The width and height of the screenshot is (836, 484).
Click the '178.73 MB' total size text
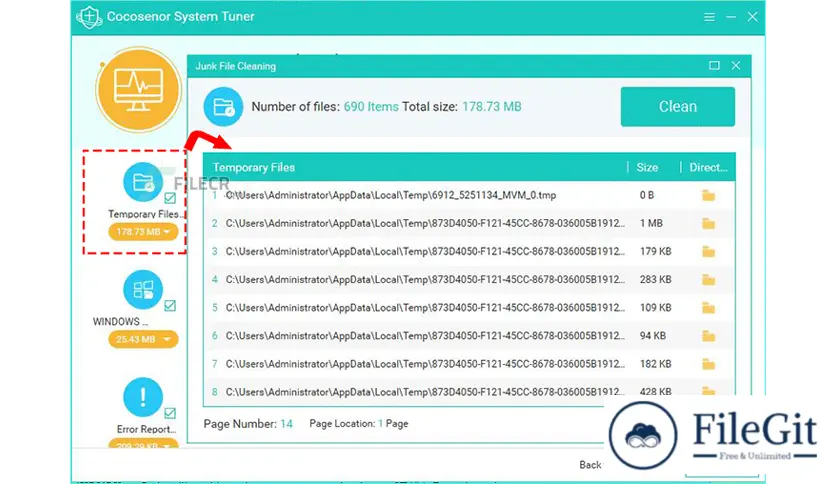(492, 107)
